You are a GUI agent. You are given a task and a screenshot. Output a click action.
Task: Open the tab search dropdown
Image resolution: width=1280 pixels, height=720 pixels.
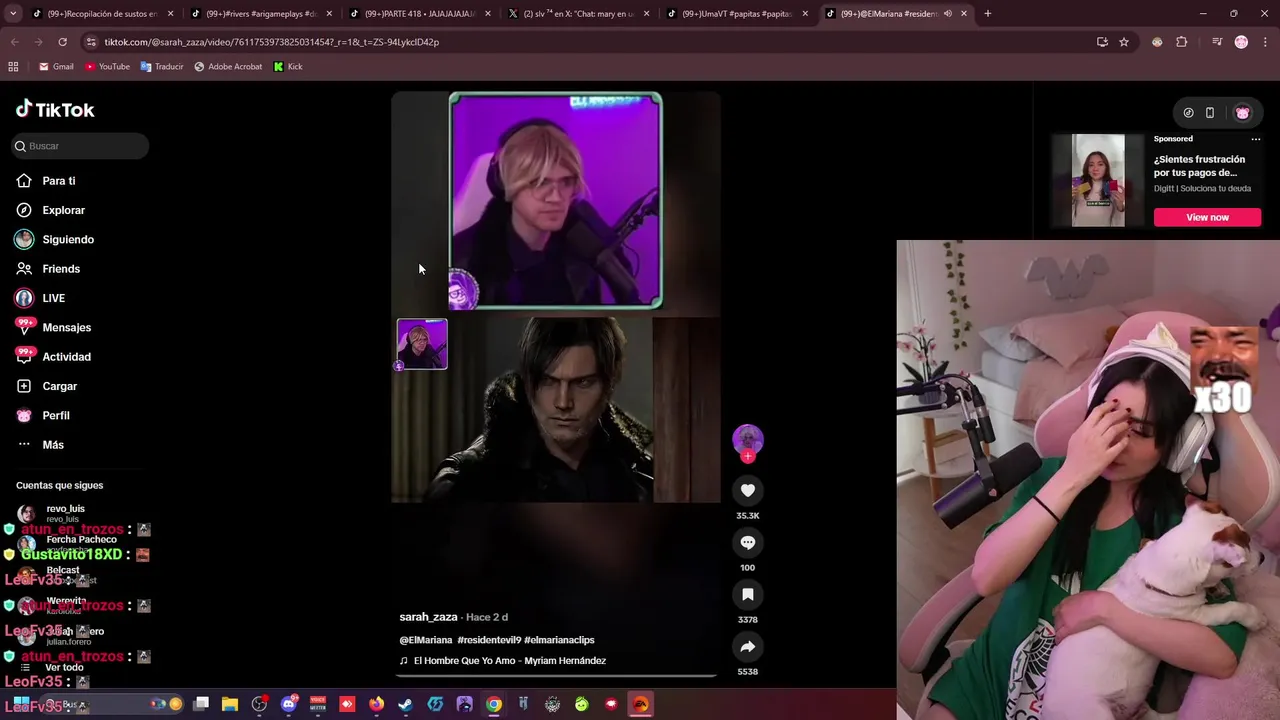13,14
